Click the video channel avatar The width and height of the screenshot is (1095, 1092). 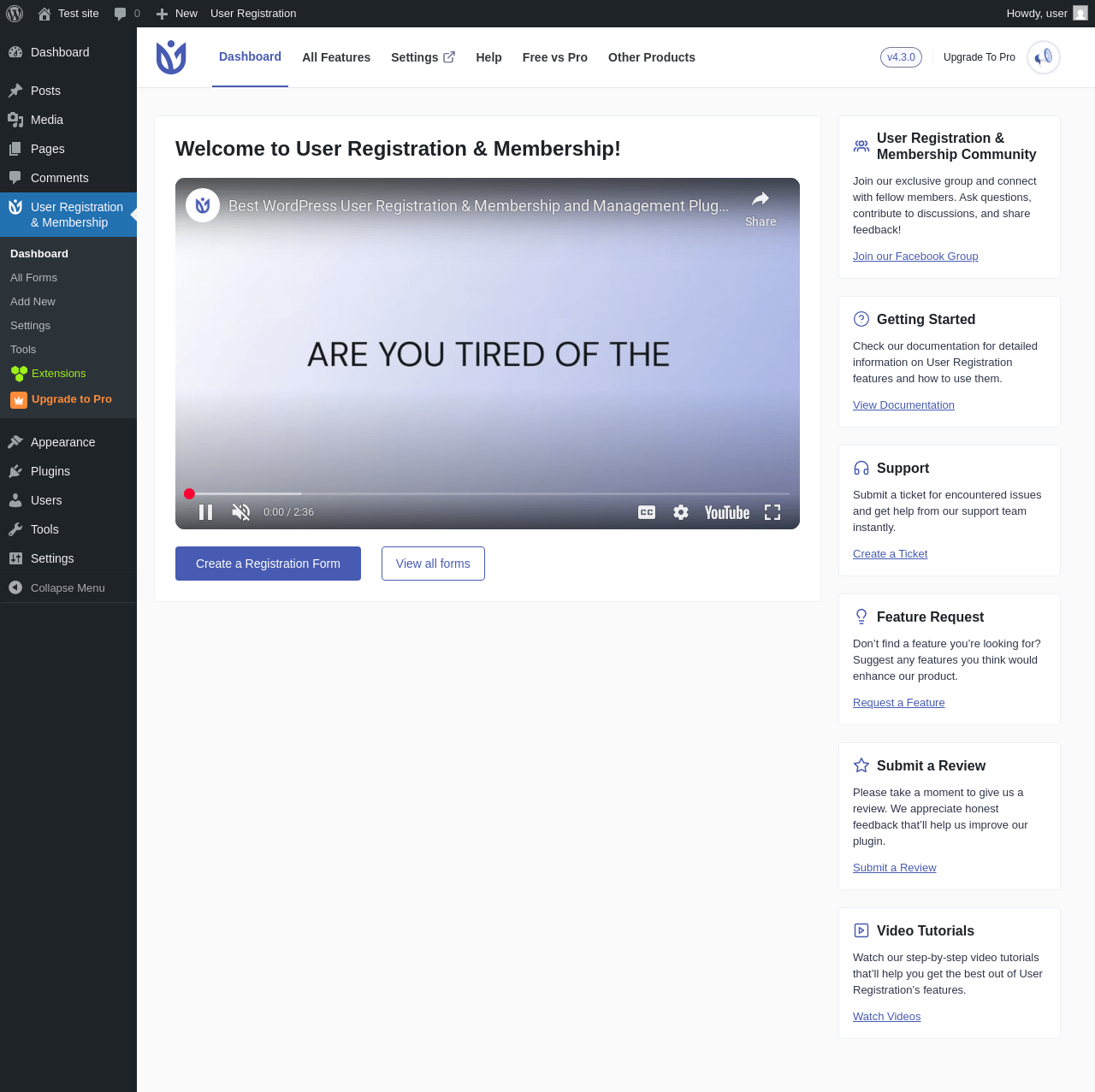(203, 205)
